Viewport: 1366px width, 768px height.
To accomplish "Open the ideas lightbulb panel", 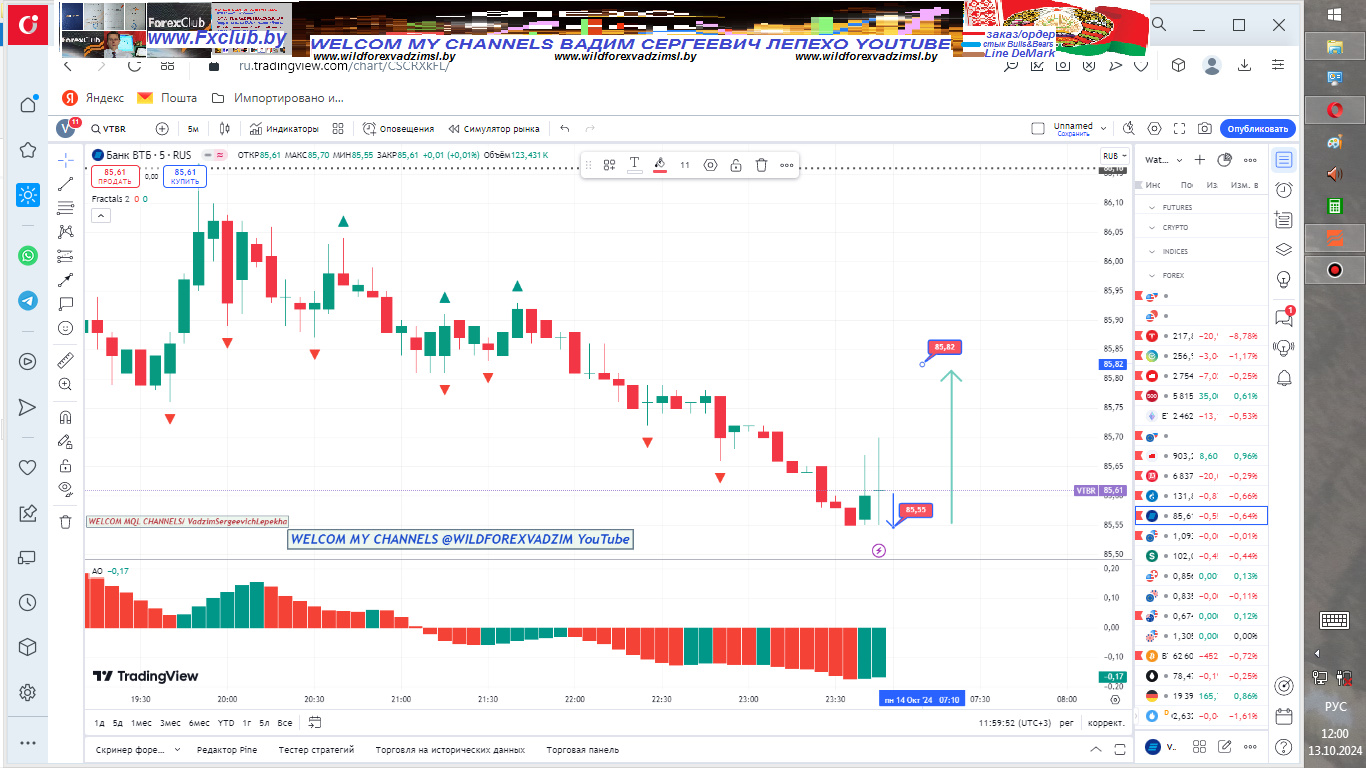I will coord(1284,279).
